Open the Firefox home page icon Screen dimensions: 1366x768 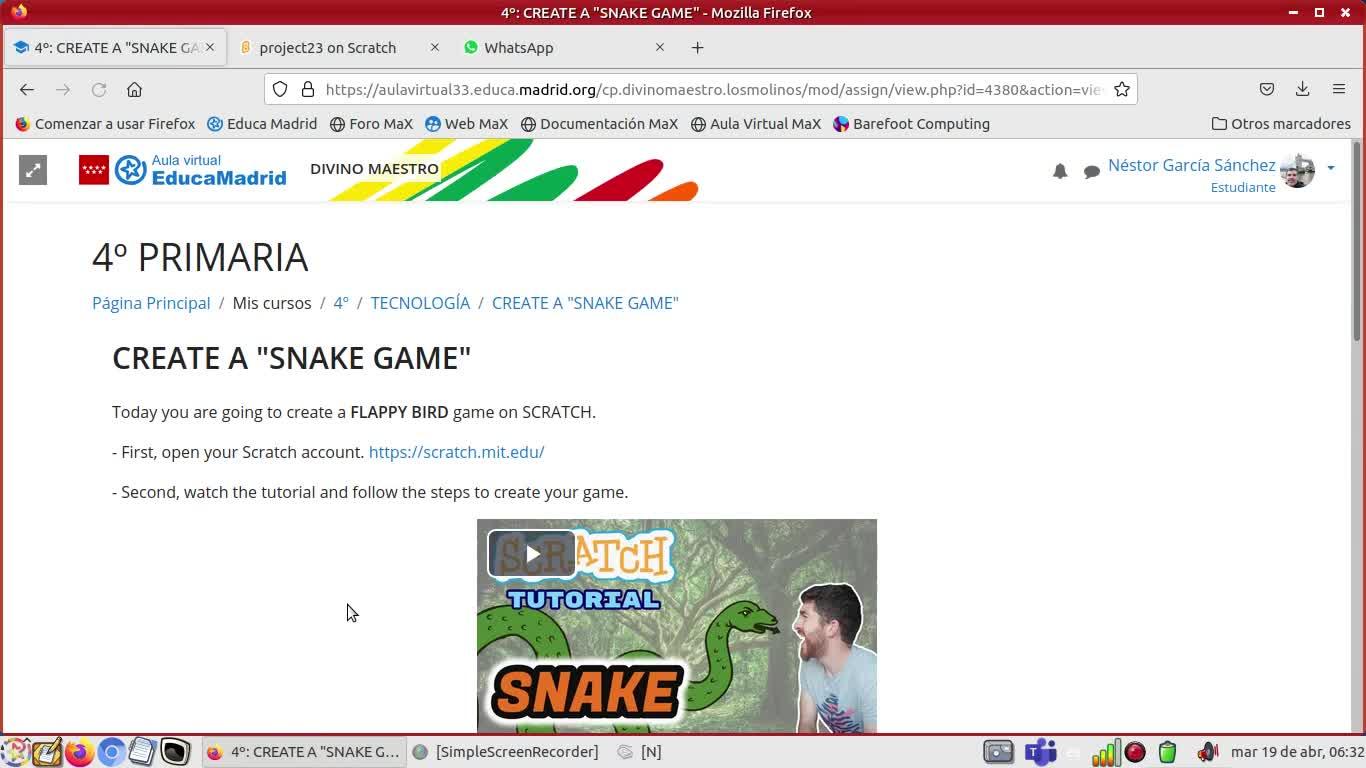[x=135, y=90]
